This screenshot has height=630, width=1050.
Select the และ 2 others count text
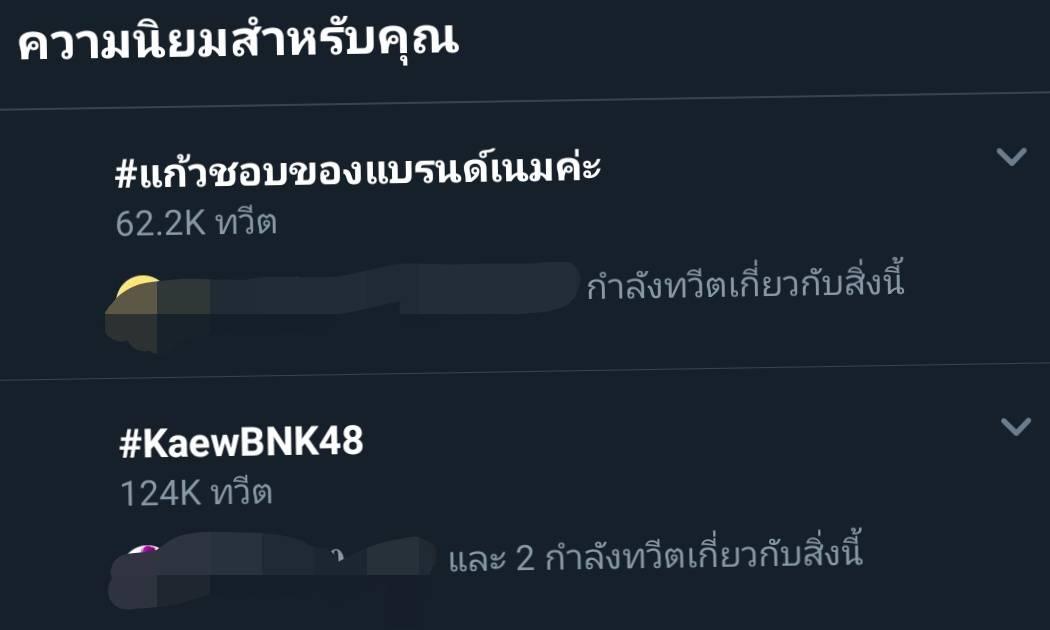(x=492, y=558)
